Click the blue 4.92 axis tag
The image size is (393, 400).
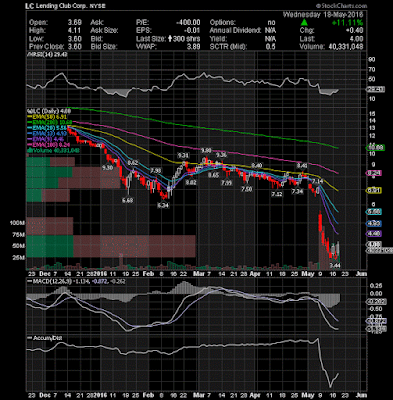pos(374,223)
